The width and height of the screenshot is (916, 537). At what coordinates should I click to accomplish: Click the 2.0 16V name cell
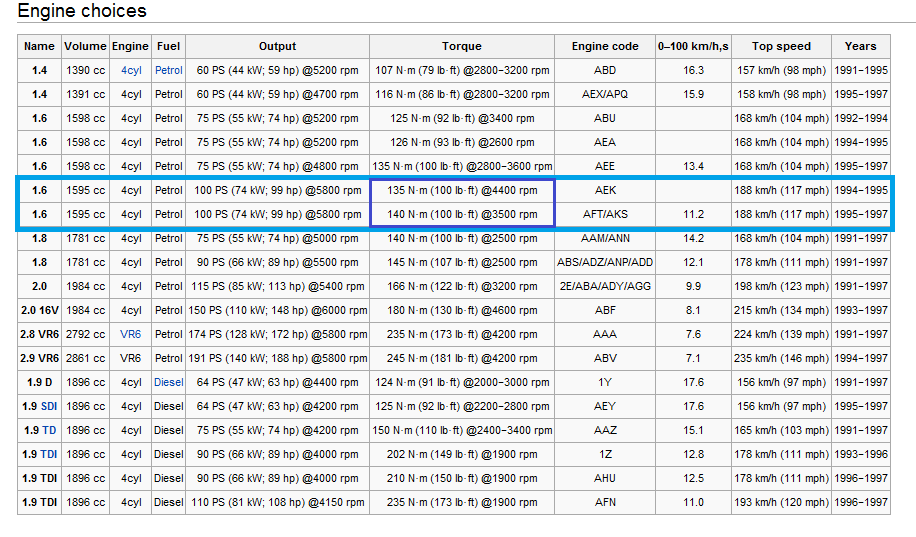pos(40,310)
